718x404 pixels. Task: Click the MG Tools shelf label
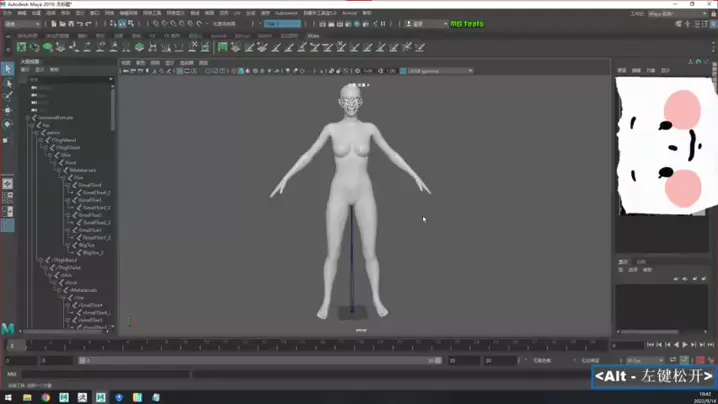tap(466, 24)
